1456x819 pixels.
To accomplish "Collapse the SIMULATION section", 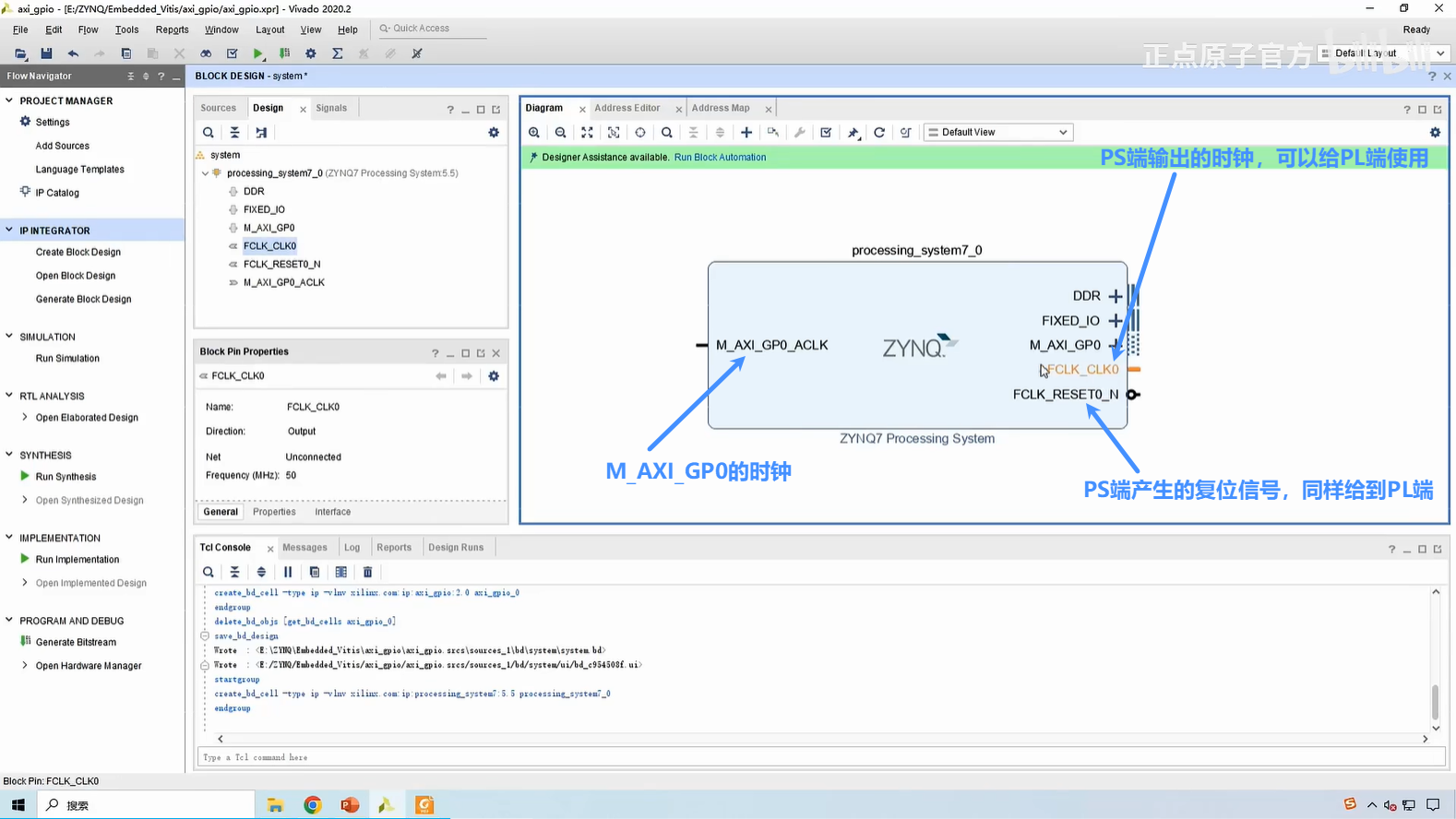I will click(x=9, y=337).
